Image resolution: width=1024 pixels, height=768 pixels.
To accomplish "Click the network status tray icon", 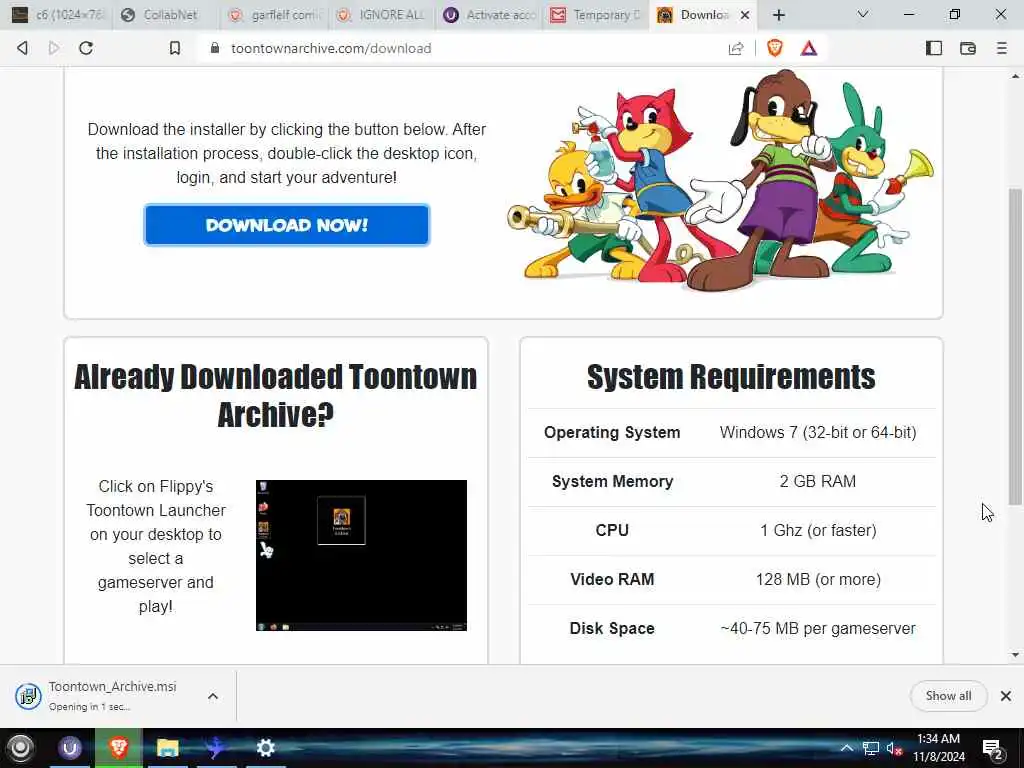I will (870, 748).
